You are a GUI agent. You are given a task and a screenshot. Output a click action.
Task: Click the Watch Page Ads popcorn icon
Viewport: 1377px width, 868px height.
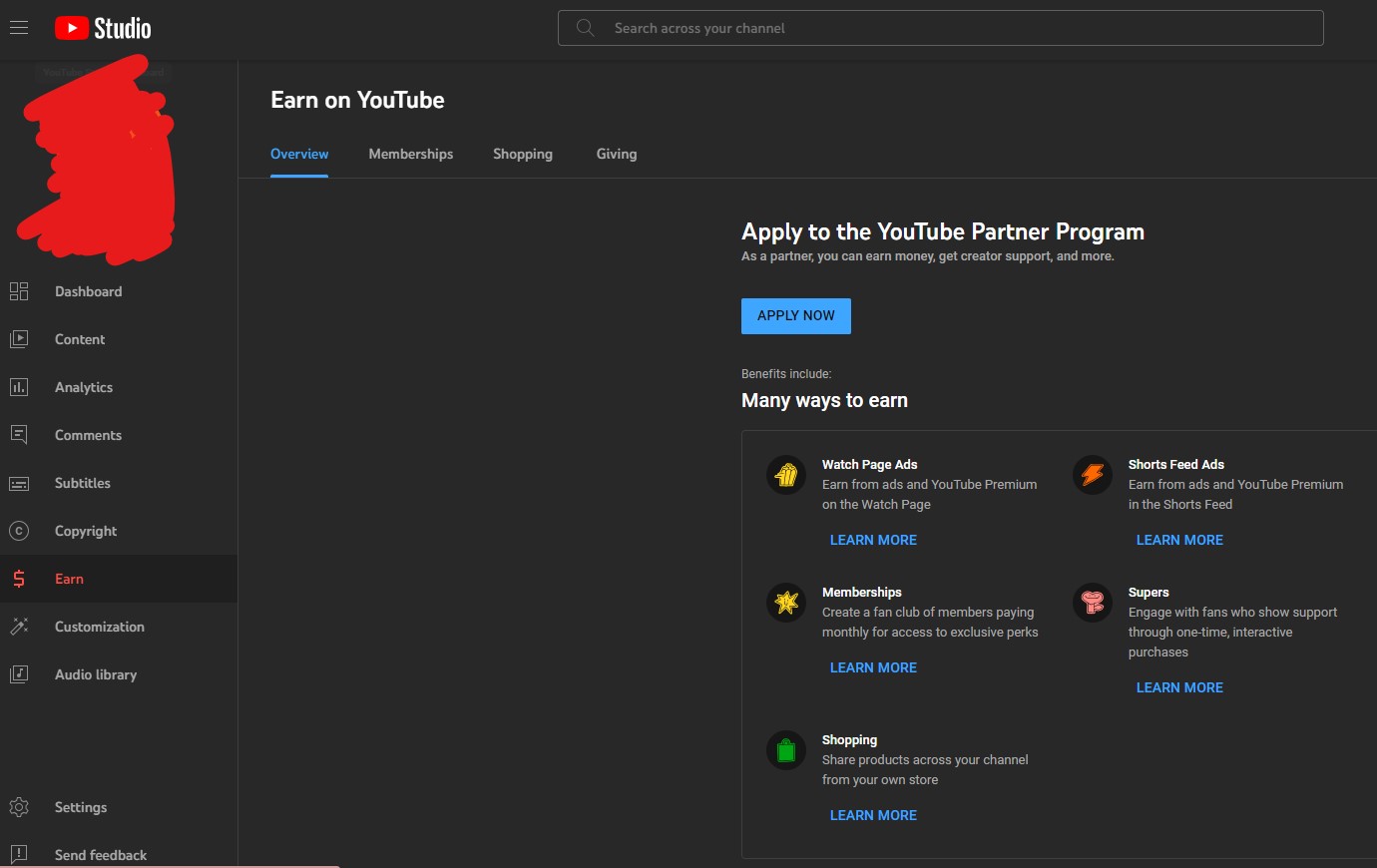pyautogui.click(x=786, y=475)
